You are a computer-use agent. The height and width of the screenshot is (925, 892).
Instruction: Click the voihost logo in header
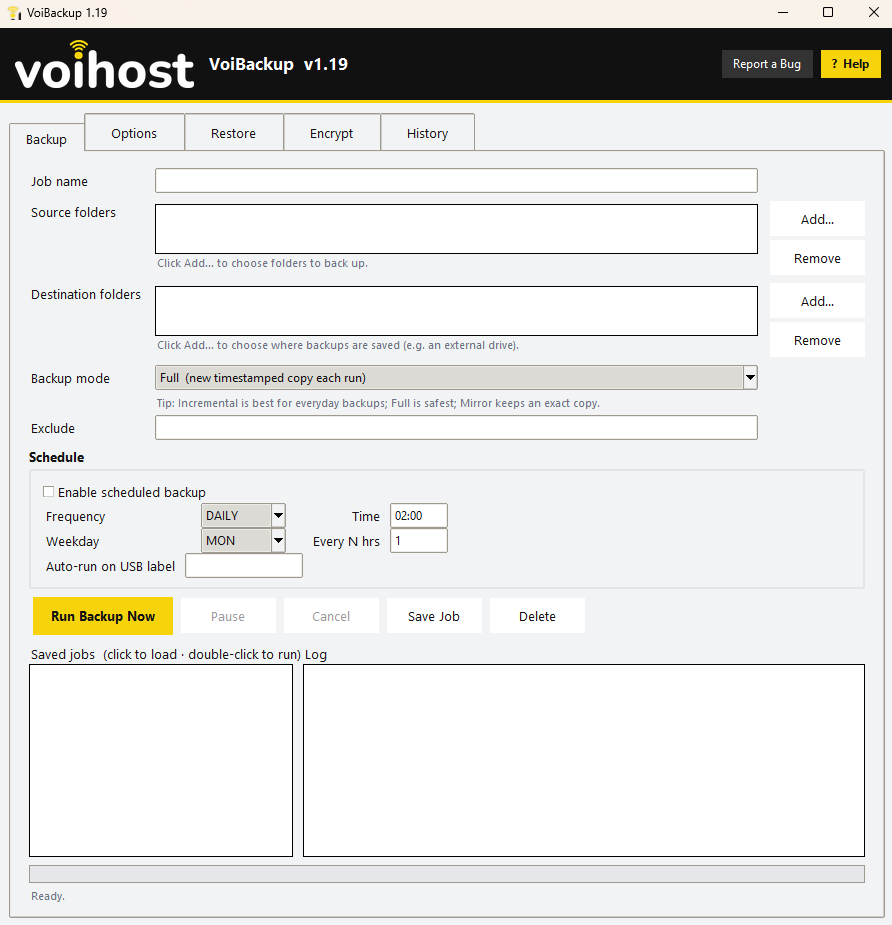click(x=104, y=65)
